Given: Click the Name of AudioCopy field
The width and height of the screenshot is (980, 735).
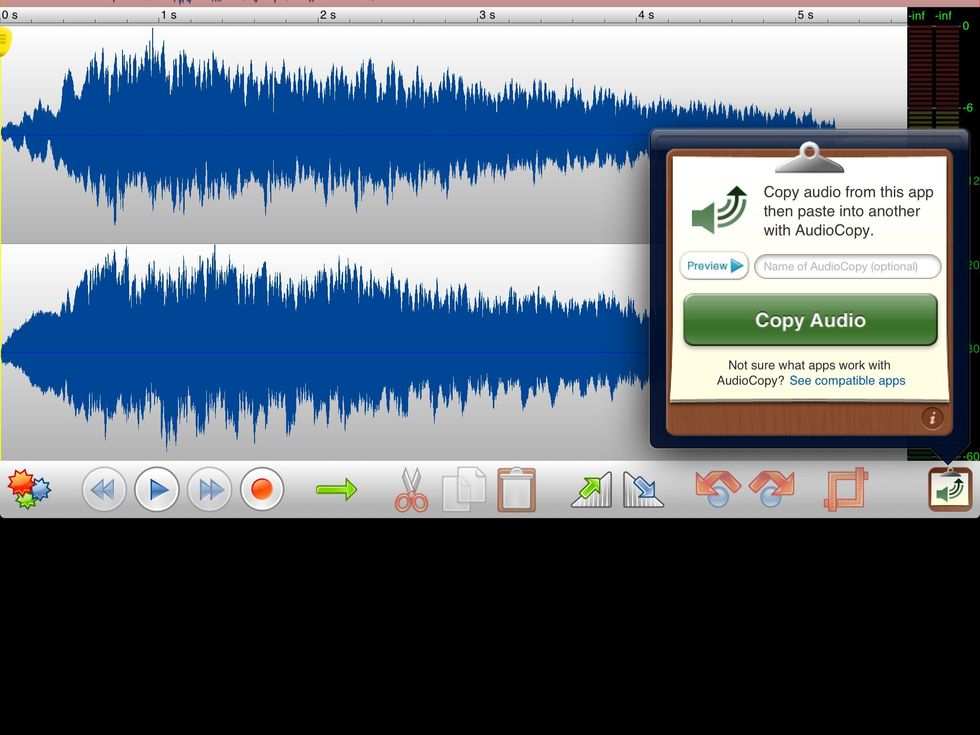Looking at the screenshot, I should coord(847,266).
